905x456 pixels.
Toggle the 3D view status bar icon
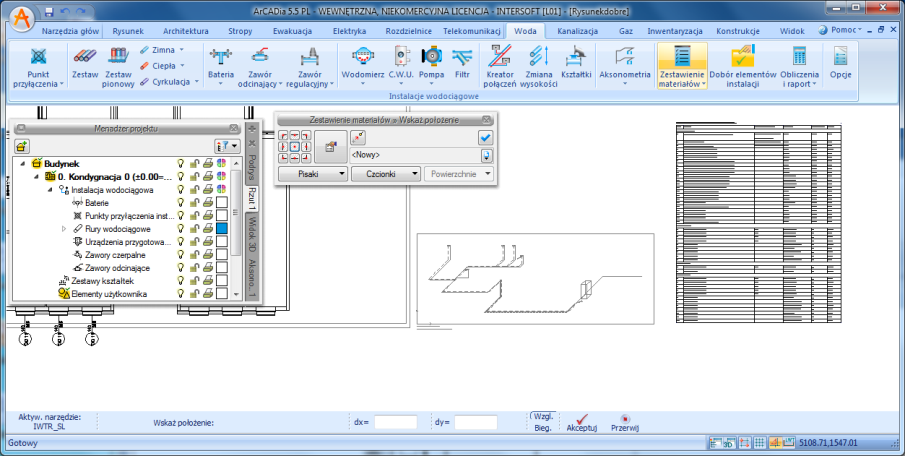728,443
